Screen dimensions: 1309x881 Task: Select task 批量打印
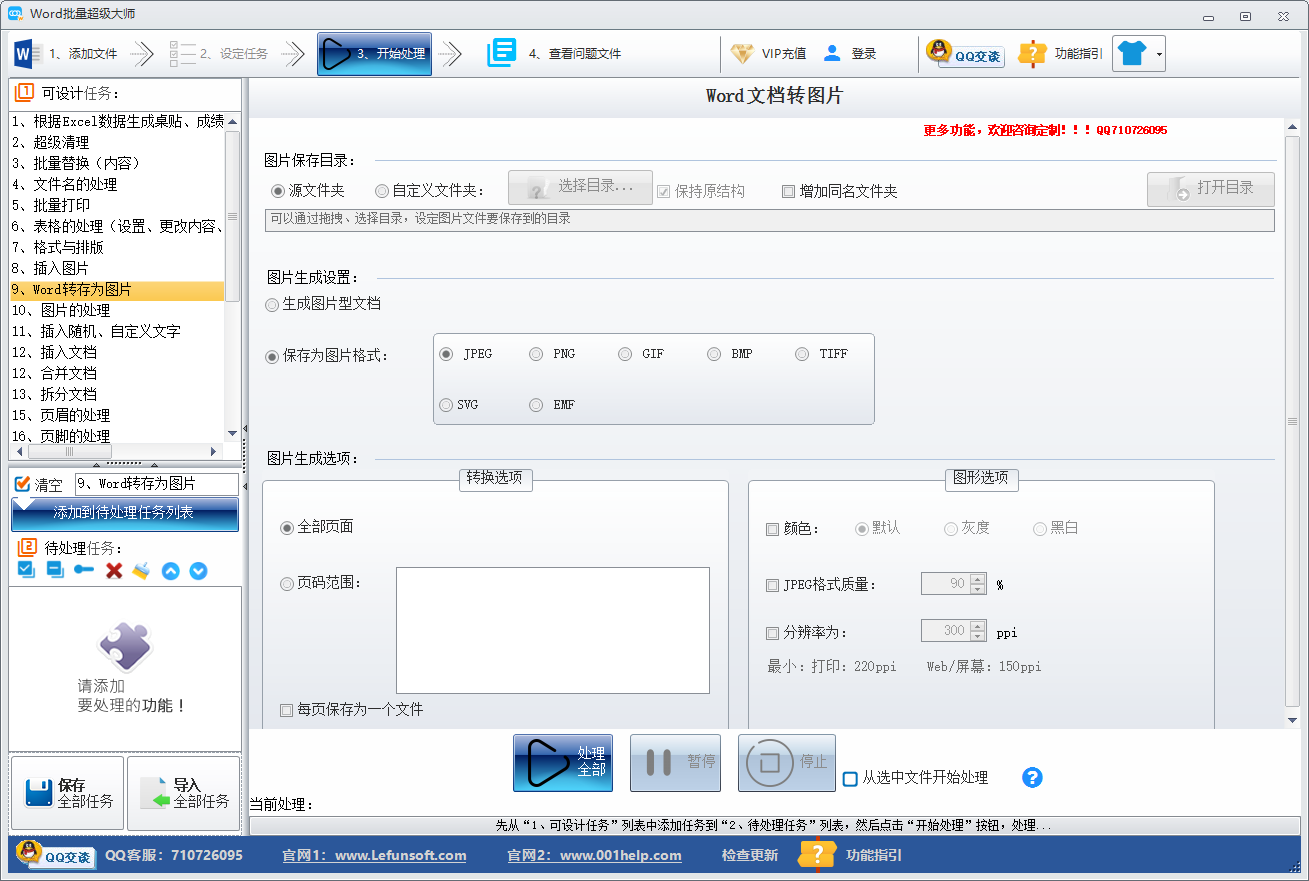[x=117, y=205]
